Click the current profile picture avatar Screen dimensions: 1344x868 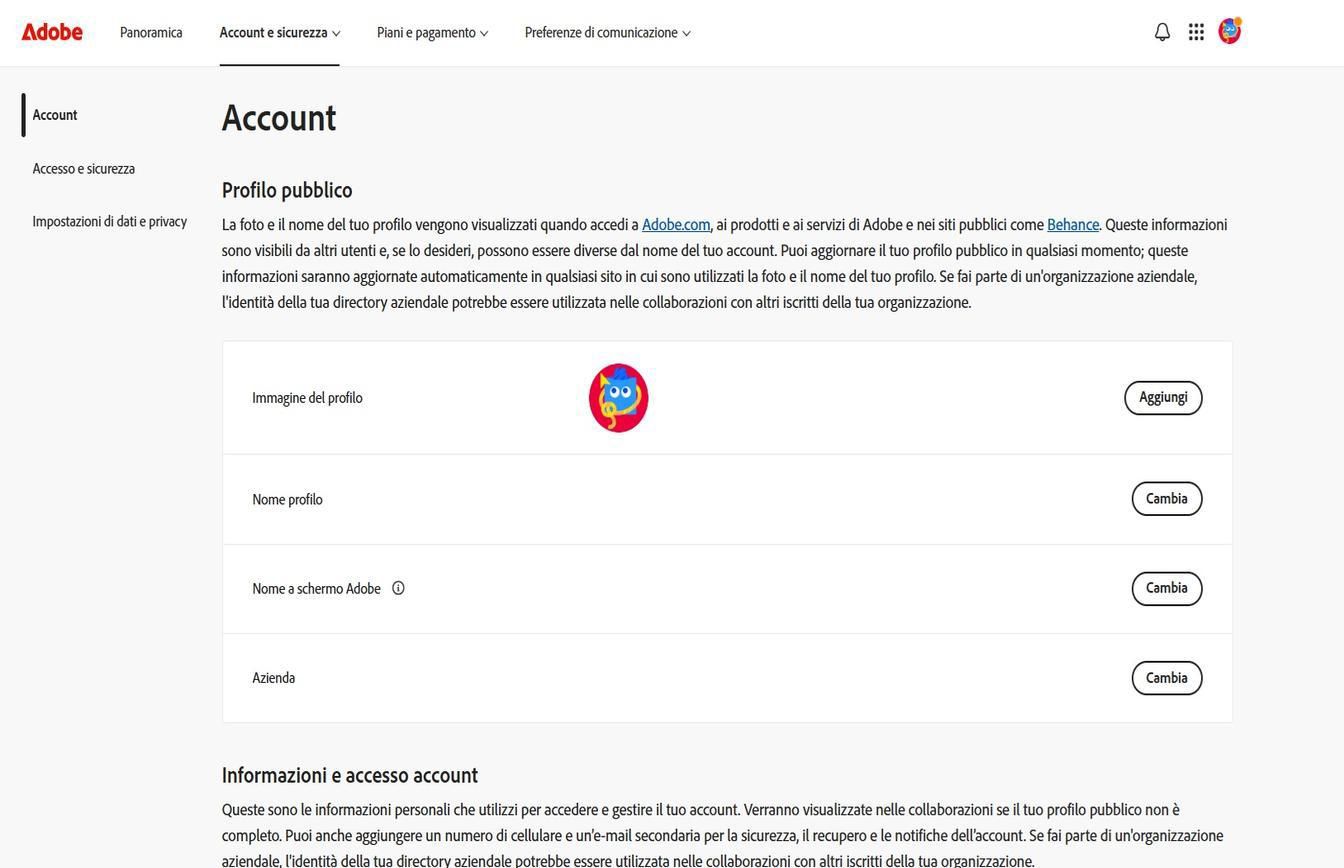[618, 397]
